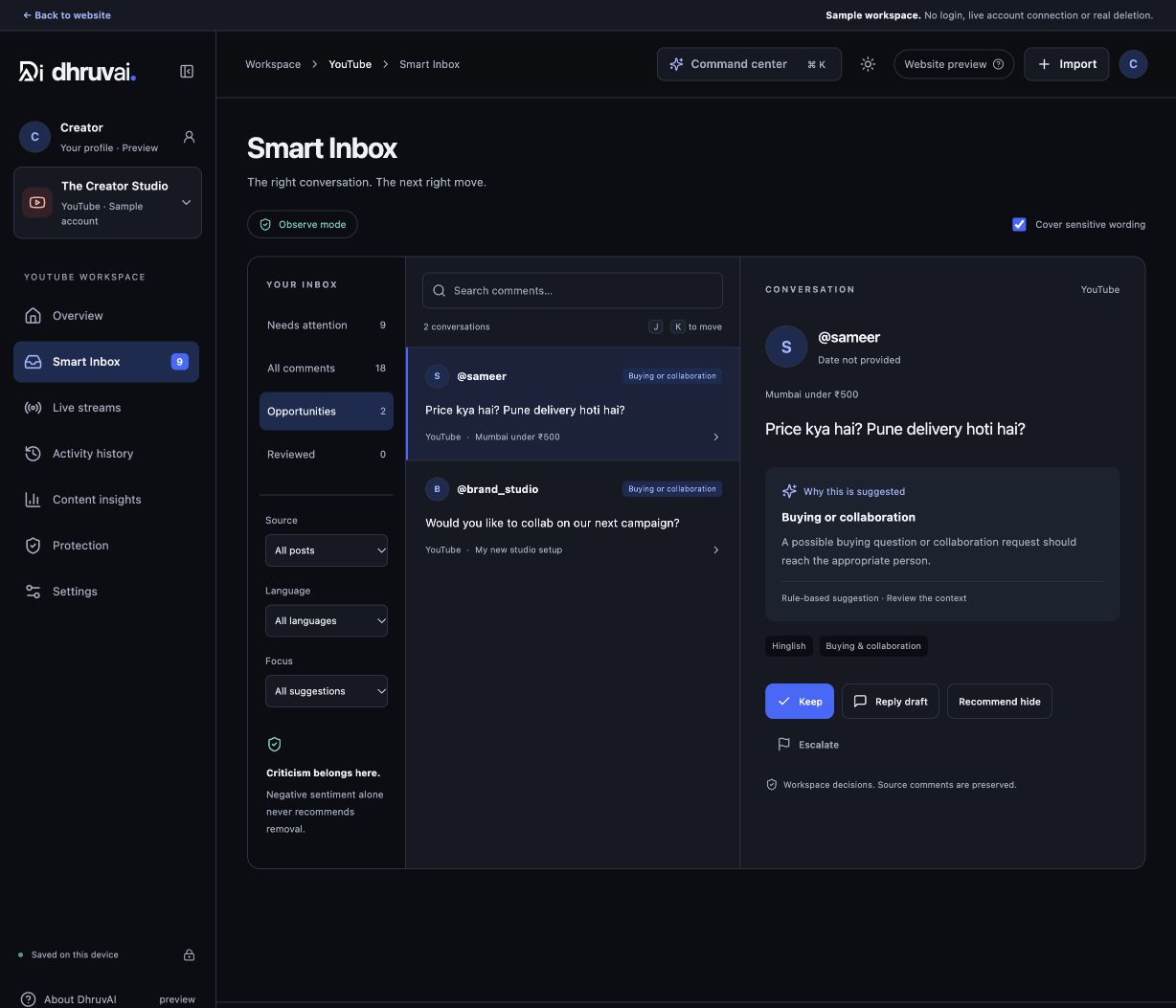Open the profile person icon beside Creator
This screenshot has width=1176, height=1008.
(189, 137)
